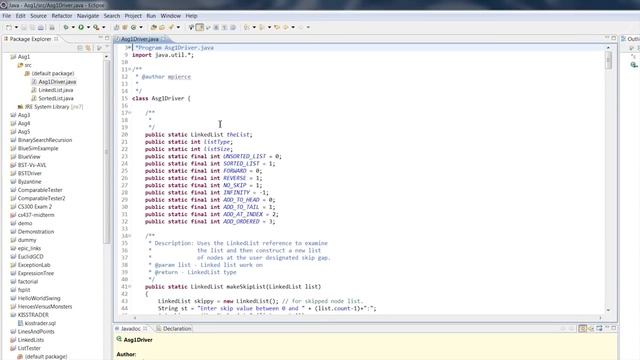Click the editor scrollbar down arrow
640x360 pixels.
coord(609,310)
